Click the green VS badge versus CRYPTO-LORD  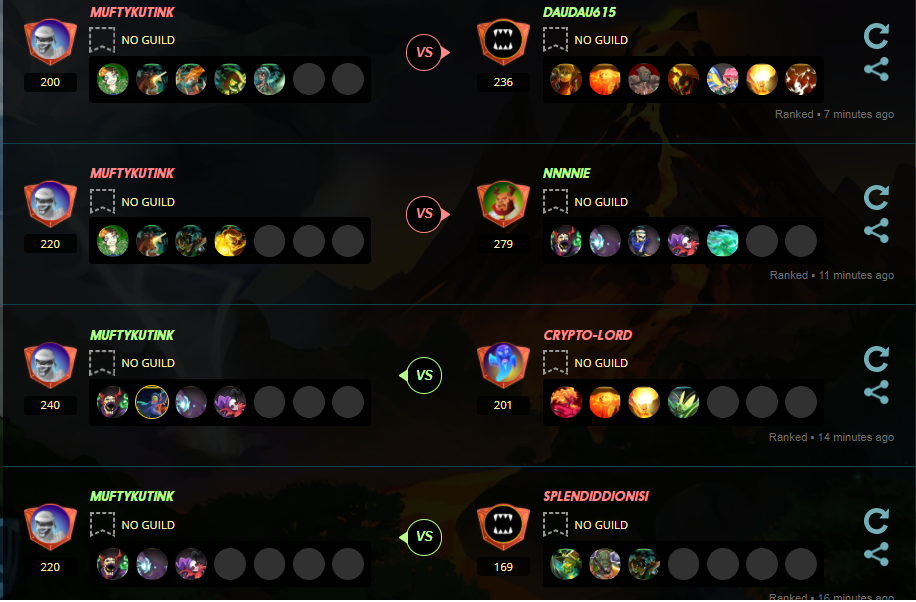[422, 375]
